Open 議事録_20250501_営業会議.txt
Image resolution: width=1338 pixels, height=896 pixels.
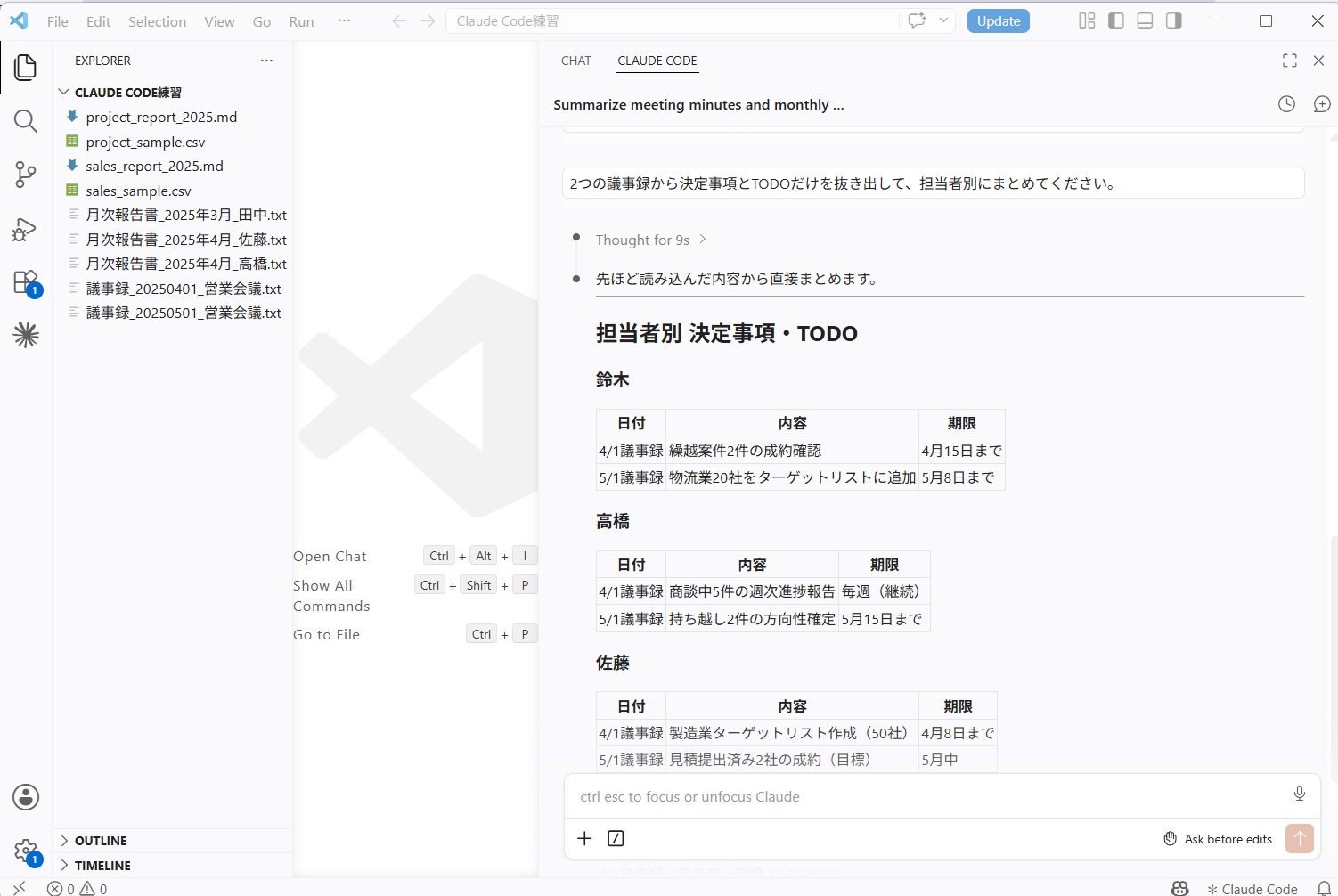click(184, 313)
